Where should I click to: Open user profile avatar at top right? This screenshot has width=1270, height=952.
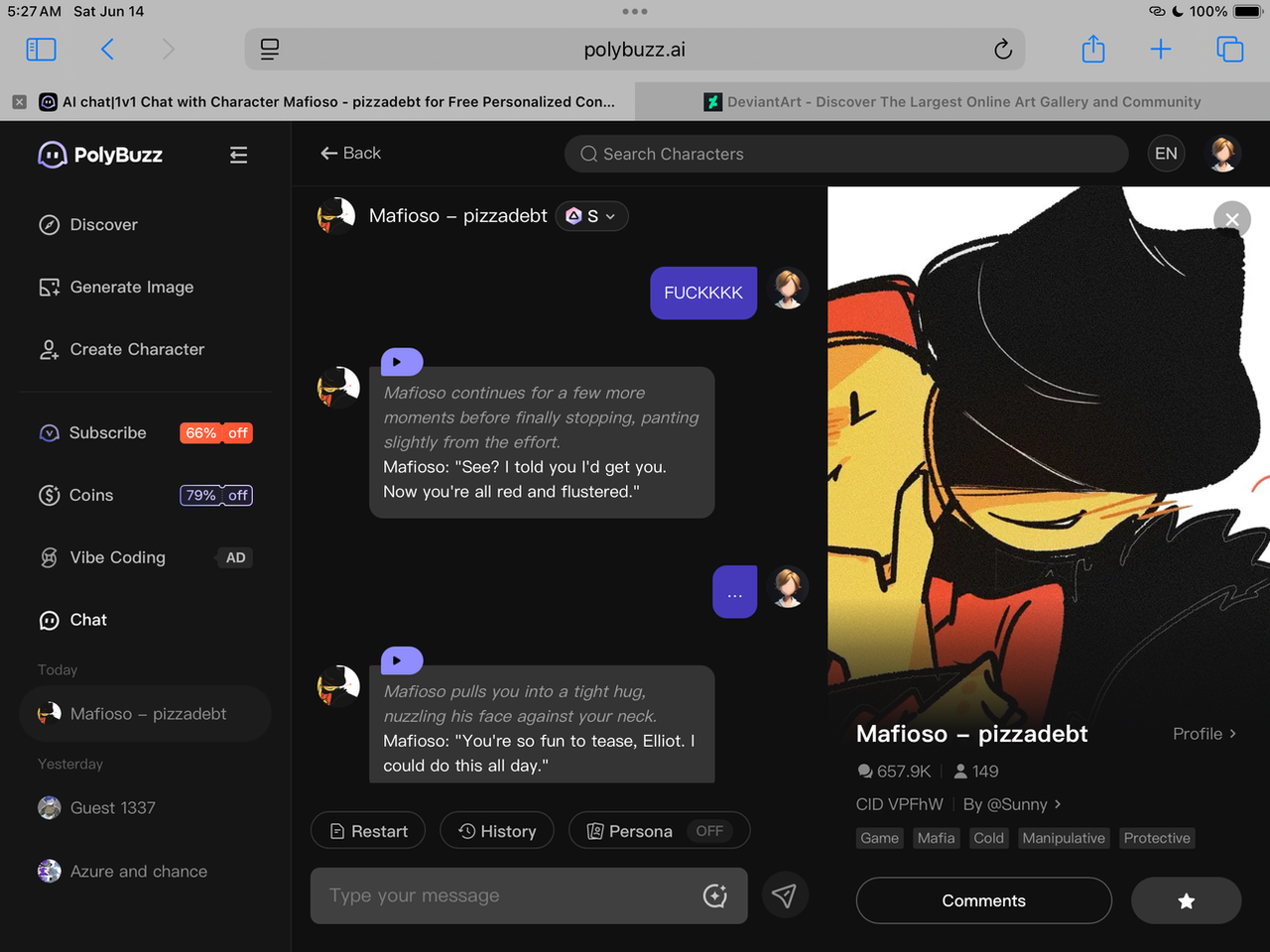(1223, 154)
